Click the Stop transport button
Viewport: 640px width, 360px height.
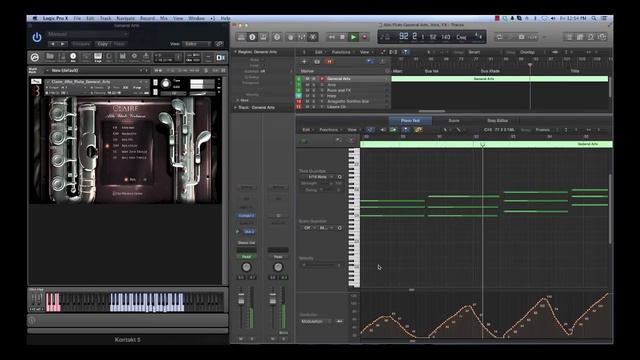342,37
